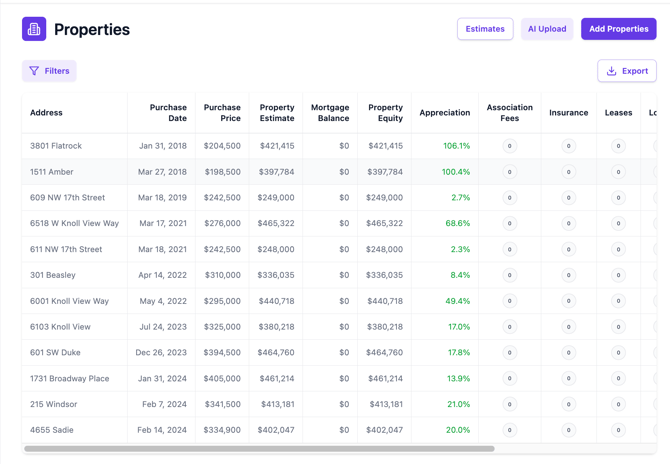
Task: Click Leases count badge for 4655 Sadie
Action: coord(618,430)
